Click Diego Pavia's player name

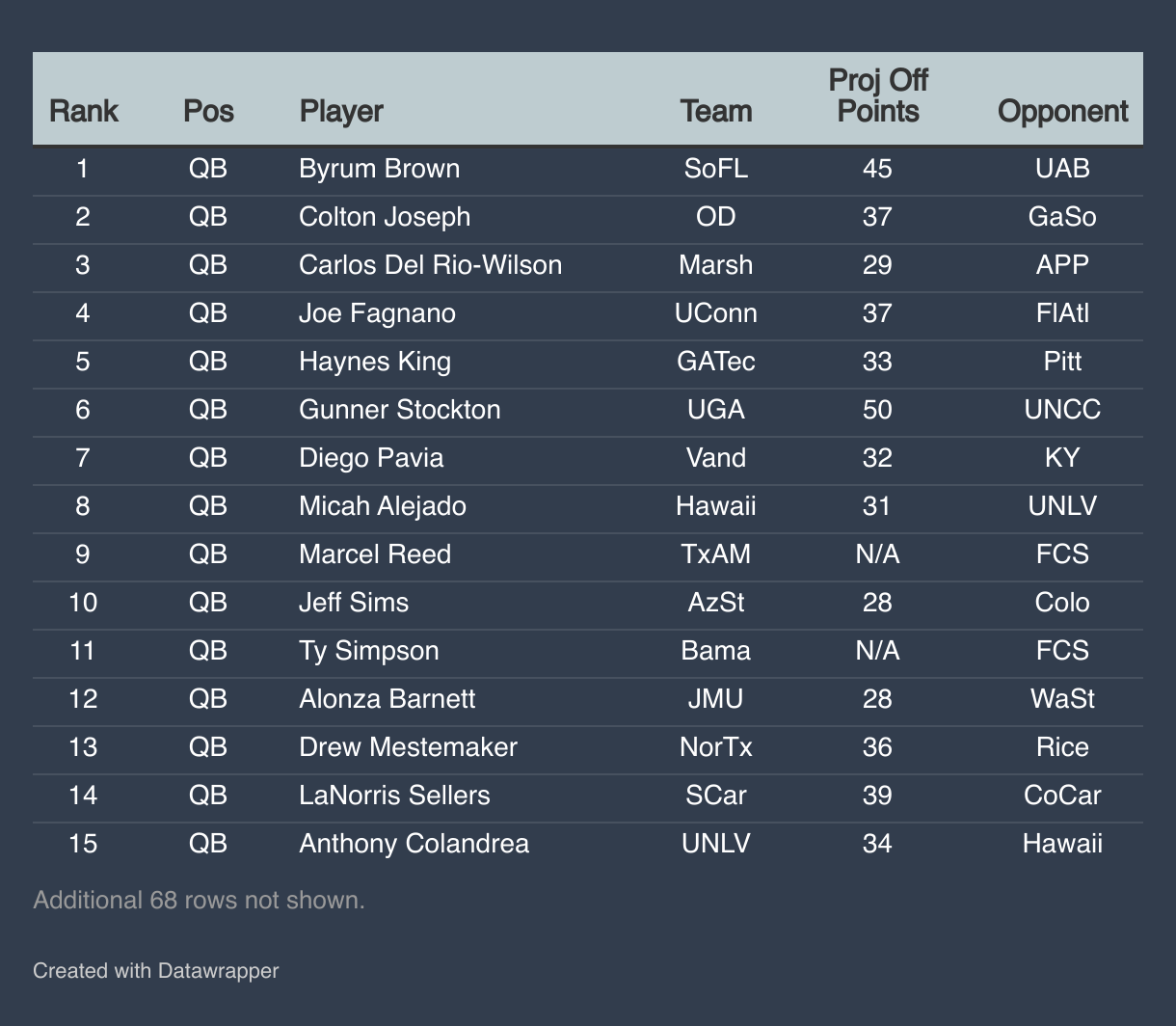(371, 458)
